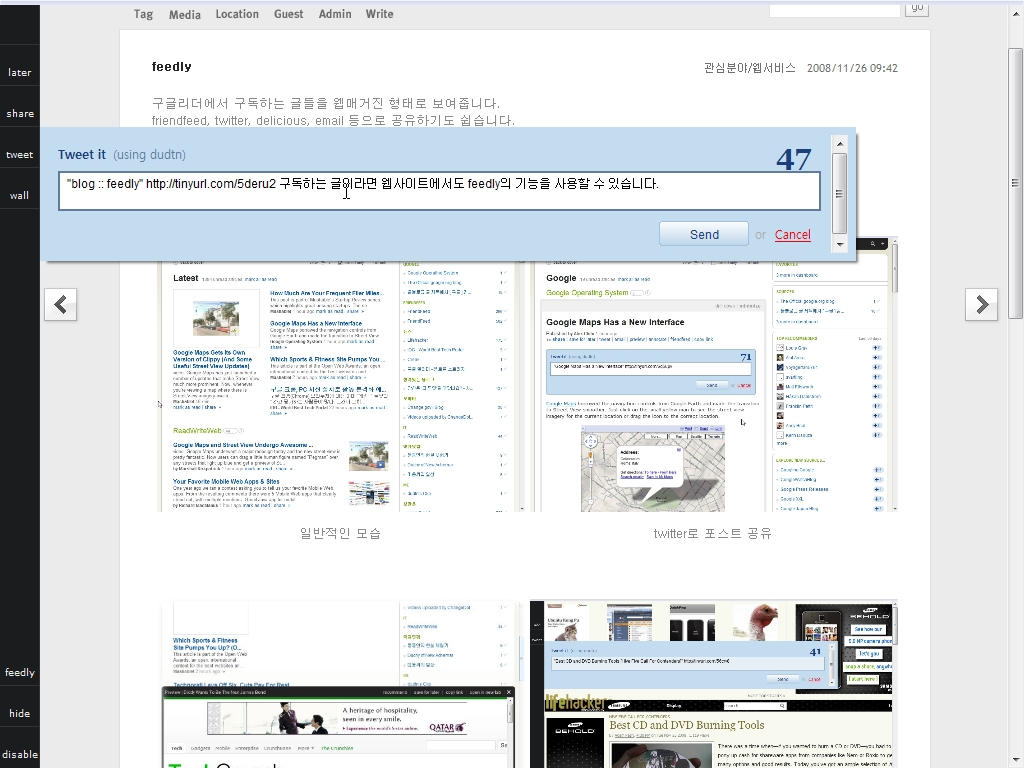1024x768 pixels.
Task: Click the blog search input field
Action: pos(835,10)
